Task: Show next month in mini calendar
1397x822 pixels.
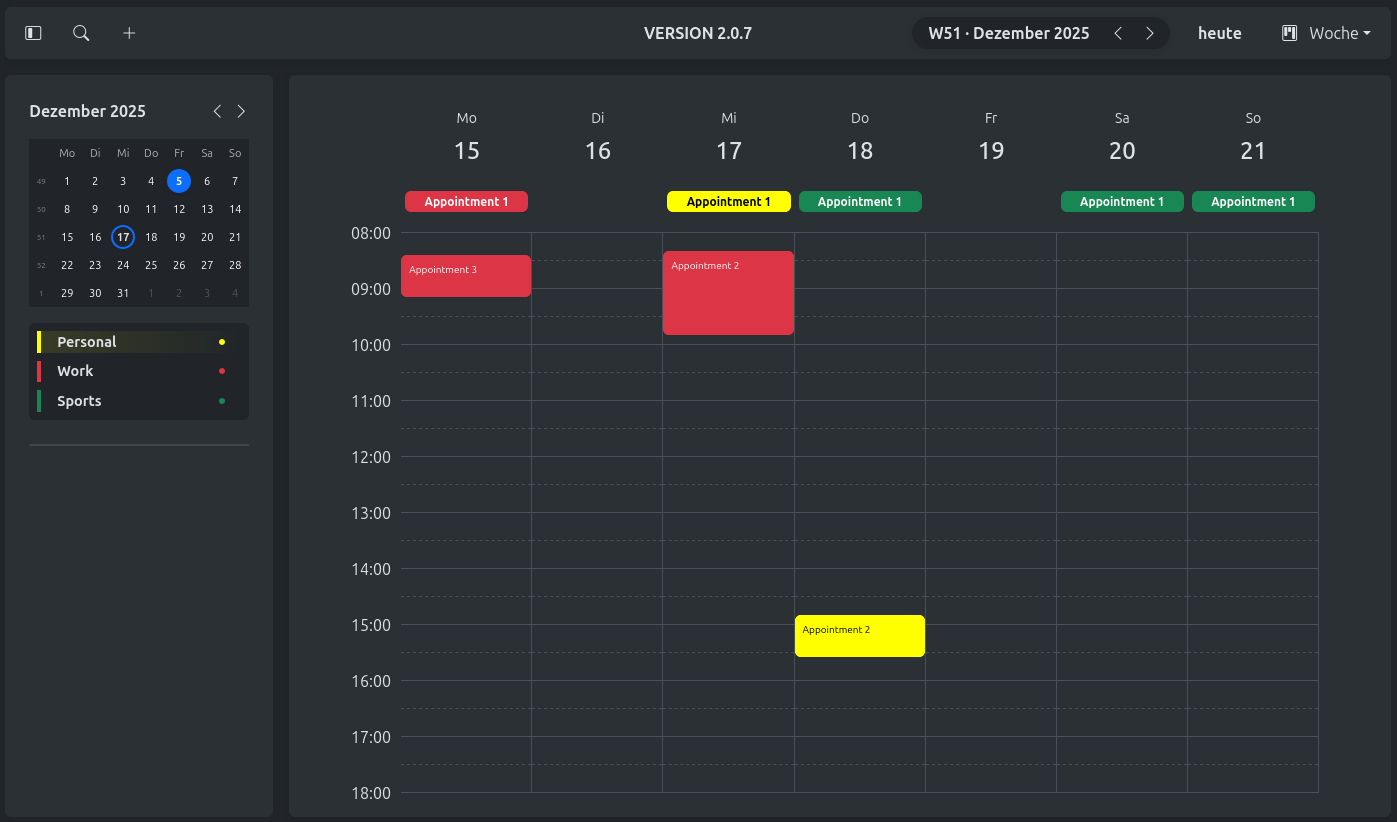Action: click(241, 111)
